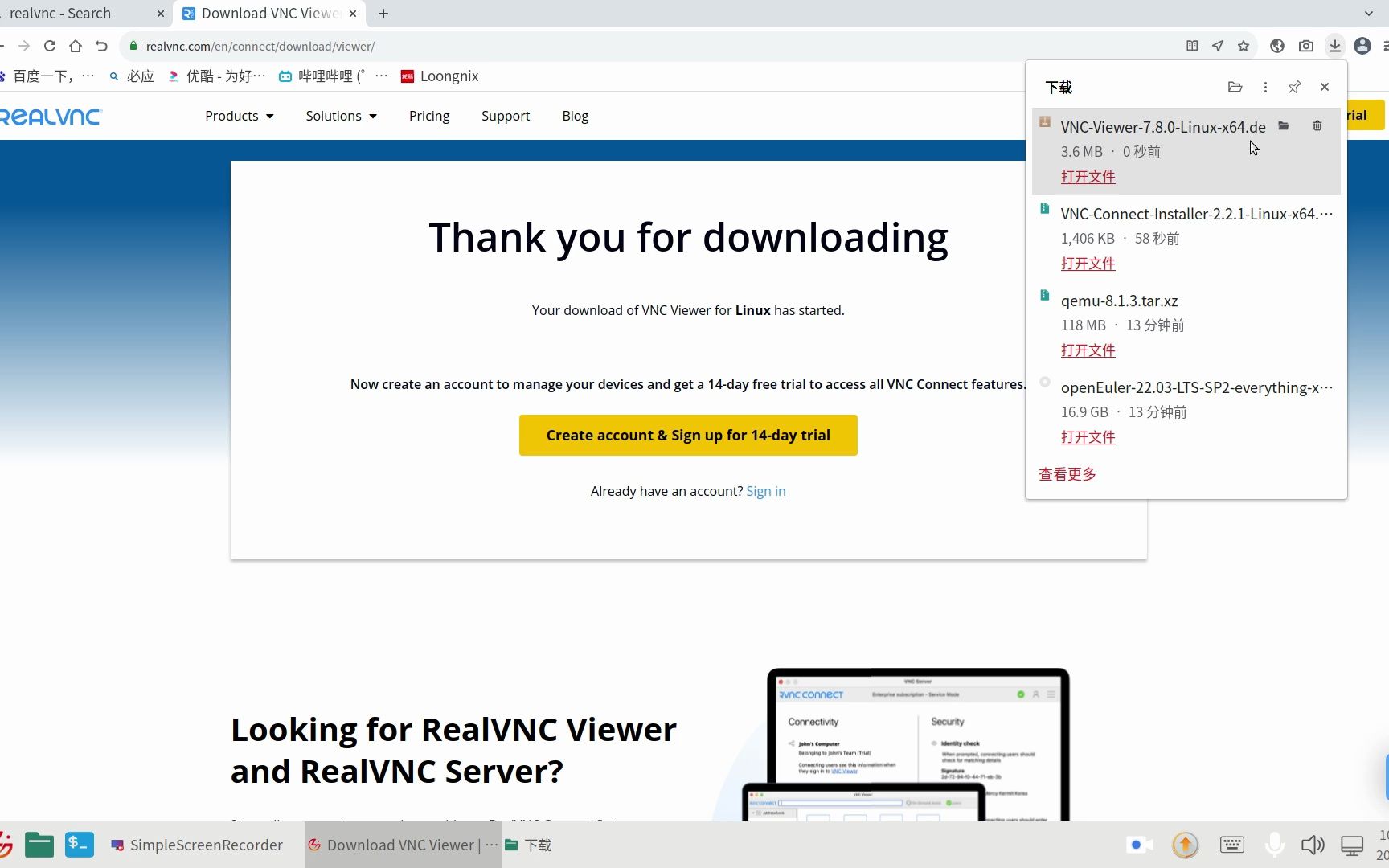Open the 百度一下 bookmark

click(x=48, y=76)
